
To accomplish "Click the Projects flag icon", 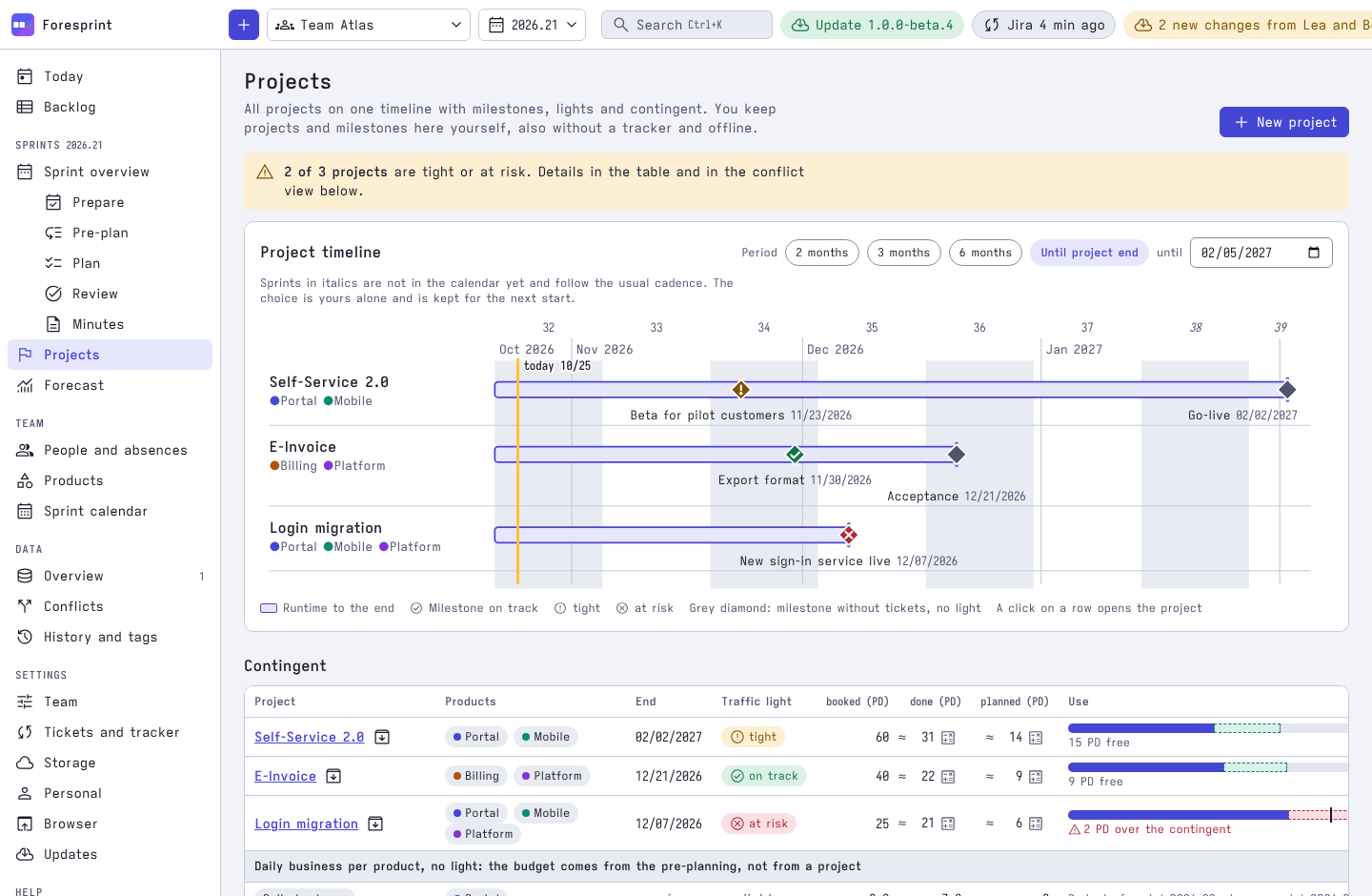I will pos(25,355).
